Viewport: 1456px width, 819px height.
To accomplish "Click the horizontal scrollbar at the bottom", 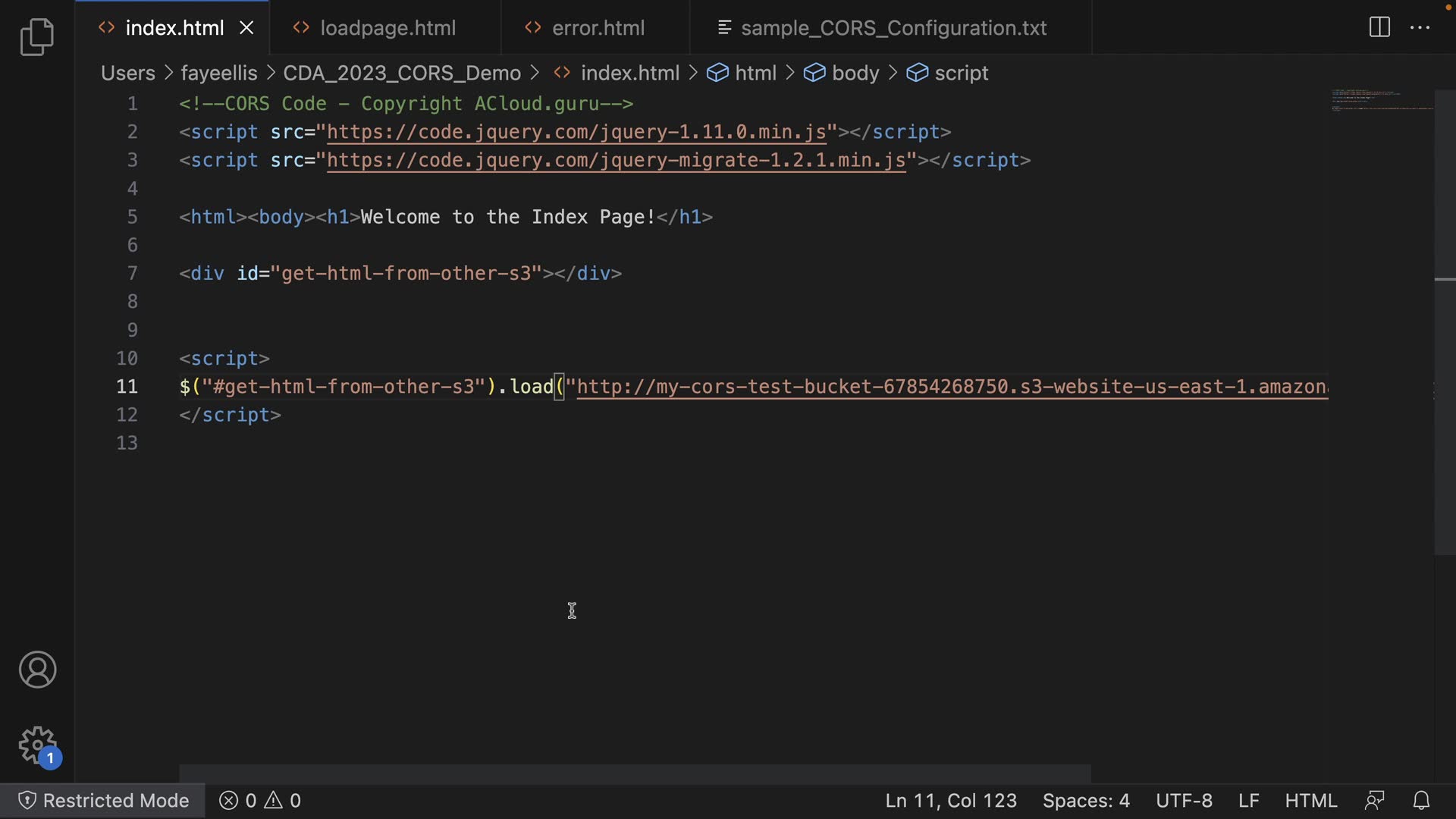I will (x=634, y=773).
